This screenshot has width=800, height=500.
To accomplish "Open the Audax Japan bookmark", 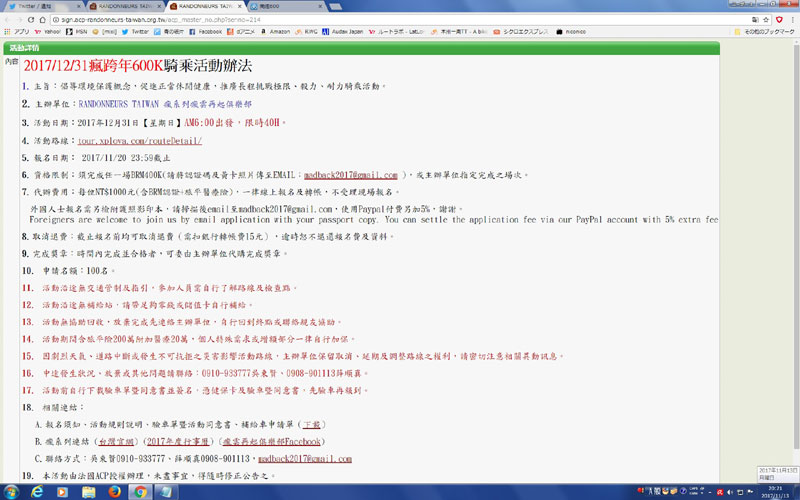I will tap(343, 32).
